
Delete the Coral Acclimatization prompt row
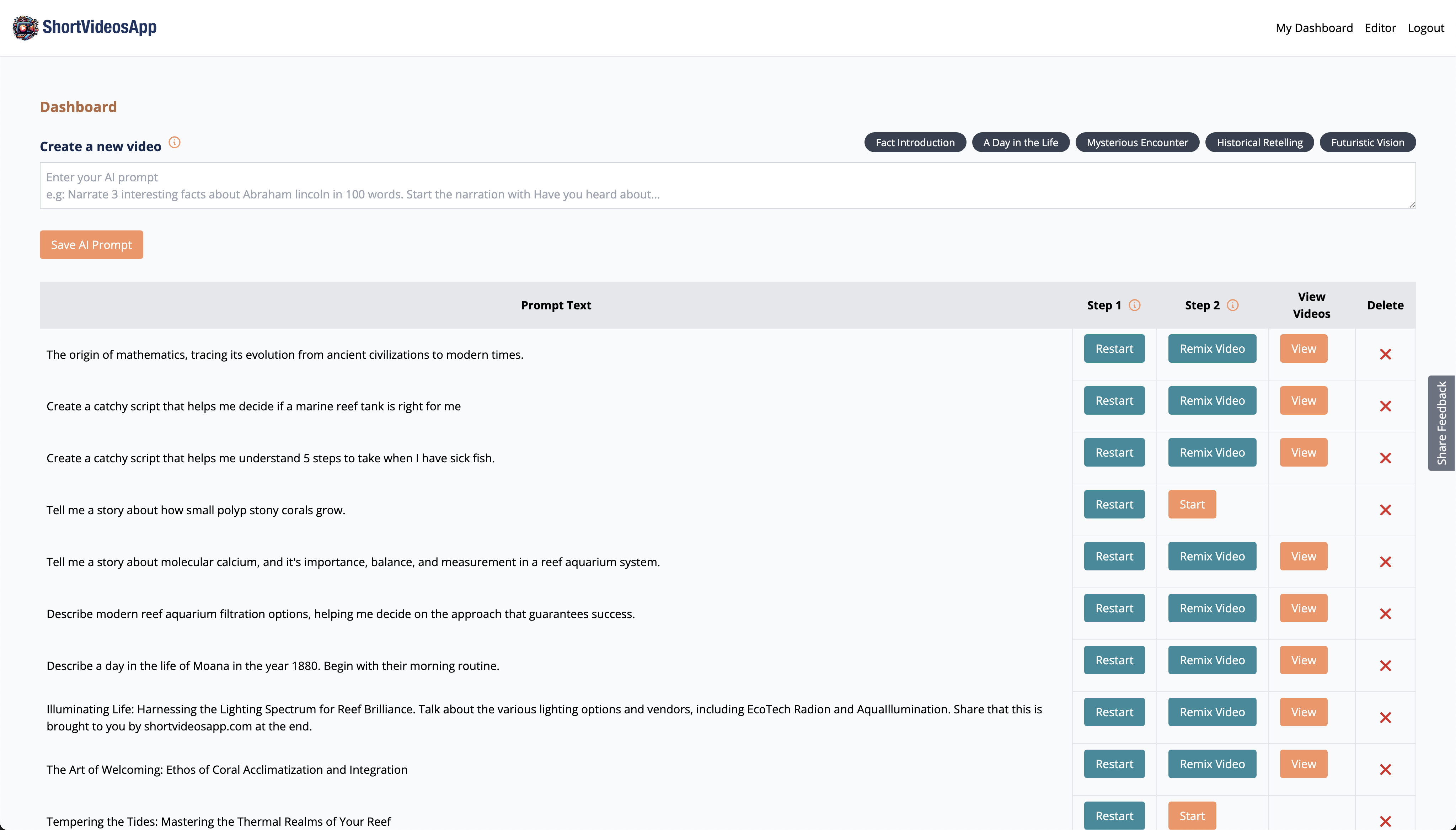point(1385,770)
